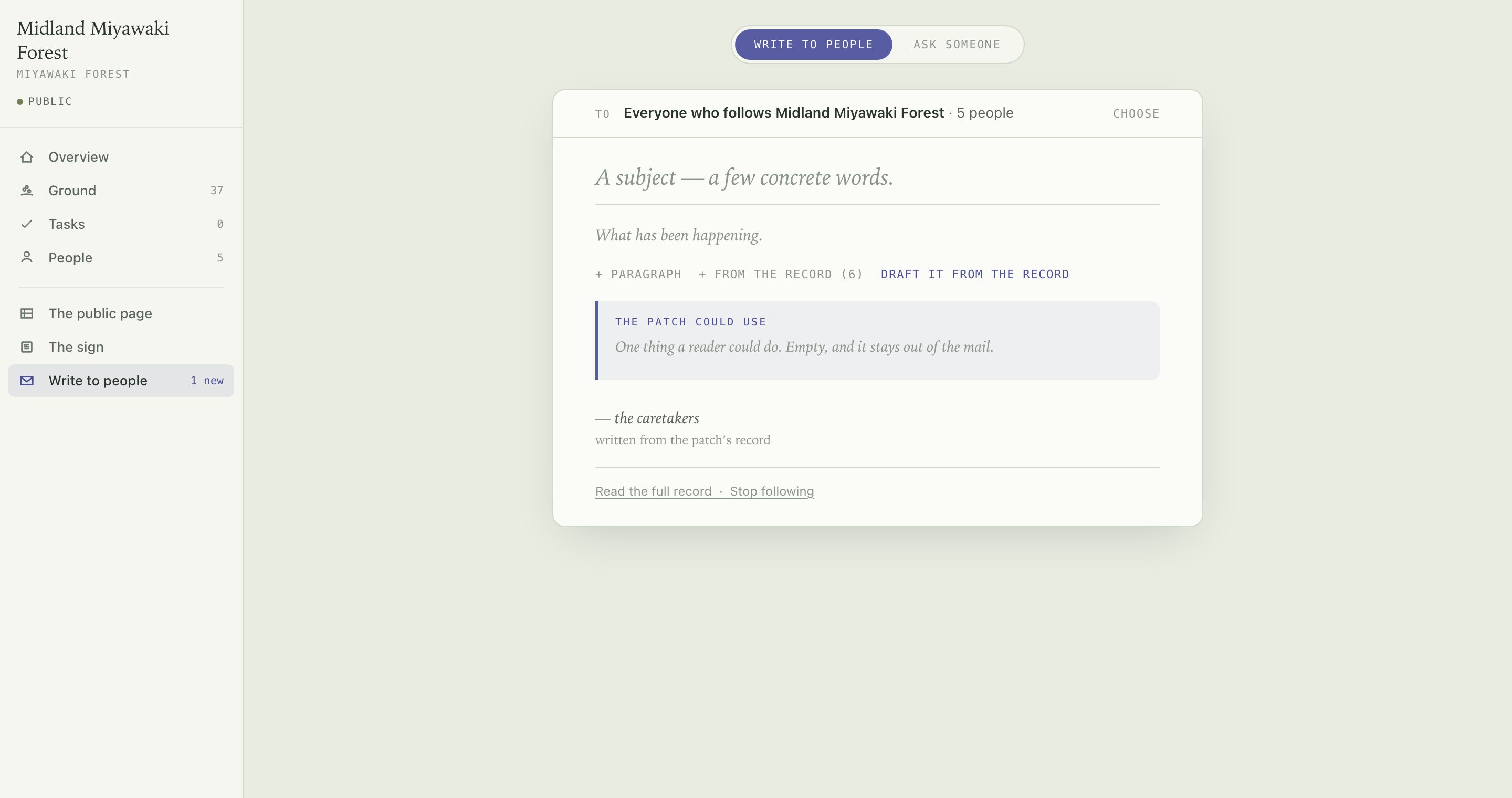Click Choose to pick recipients
This screenshot has height=798, width=1512.
coord(1136,113)
